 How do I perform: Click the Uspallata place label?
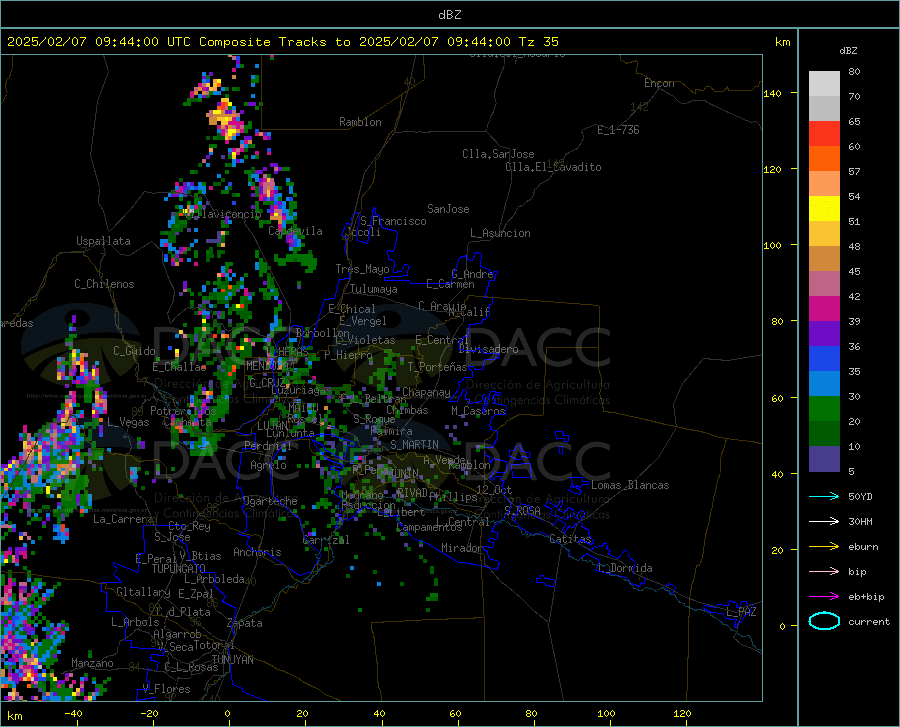coord(103,241)
